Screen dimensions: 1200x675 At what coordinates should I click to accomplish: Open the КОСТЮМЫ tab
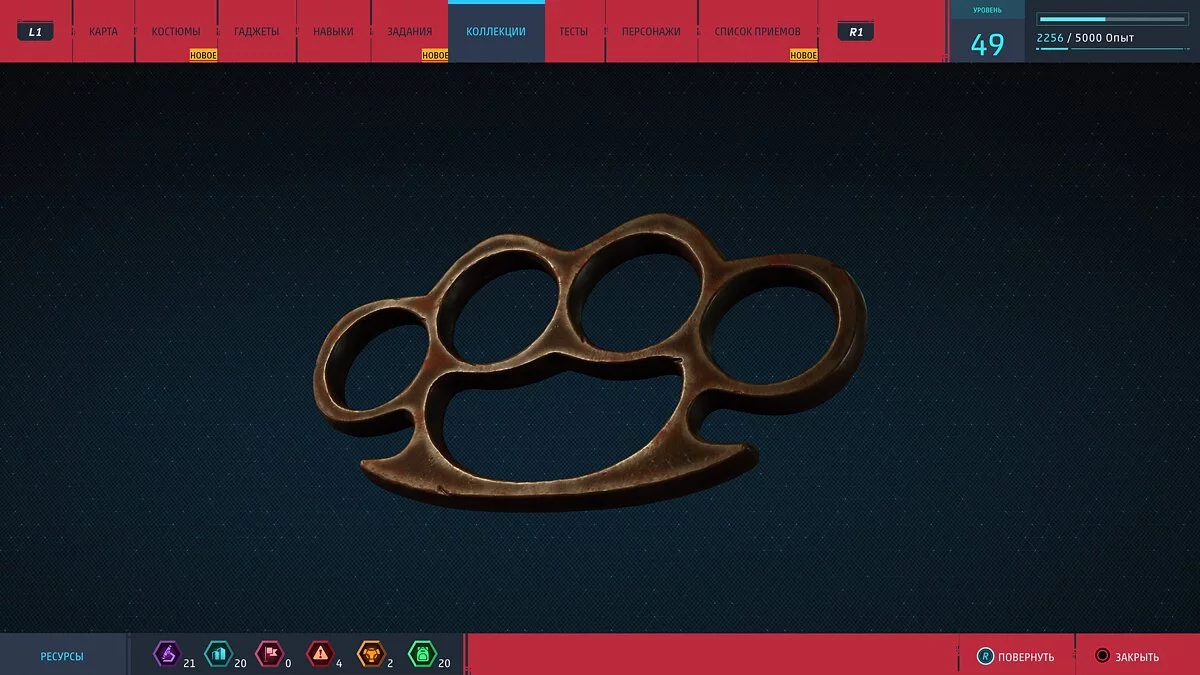point(176,32)
